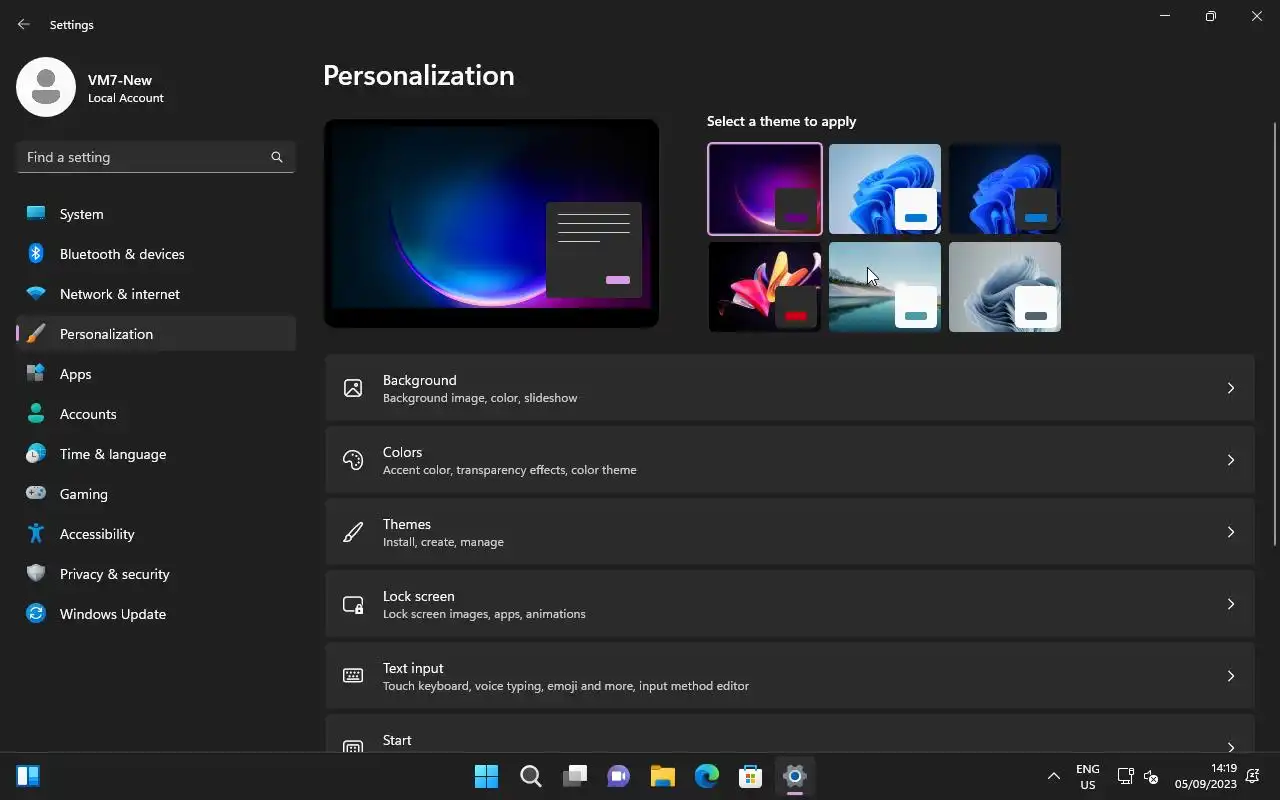The width and height of the screenshot is (1280, 800).
Task: Open Touch keyboard, voice typing settings
Action: tap(790, 676)
